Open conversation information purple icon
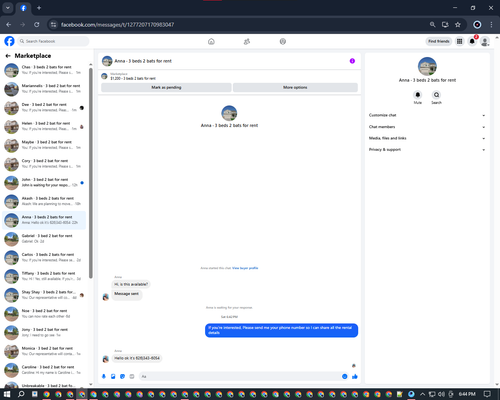The height and width of the screenshot is (400, 500). pyautogui.click(x=352, y=61)
